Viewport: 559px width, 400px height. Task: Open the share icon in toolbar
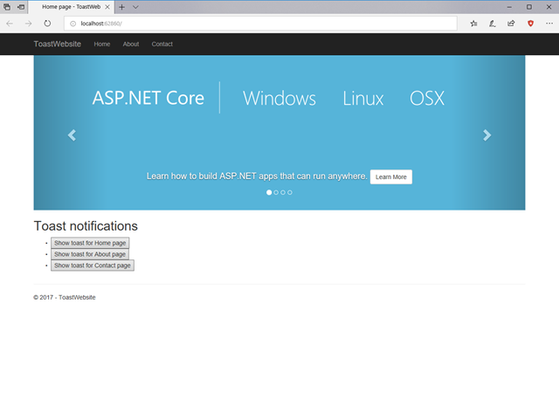[511, 24]
